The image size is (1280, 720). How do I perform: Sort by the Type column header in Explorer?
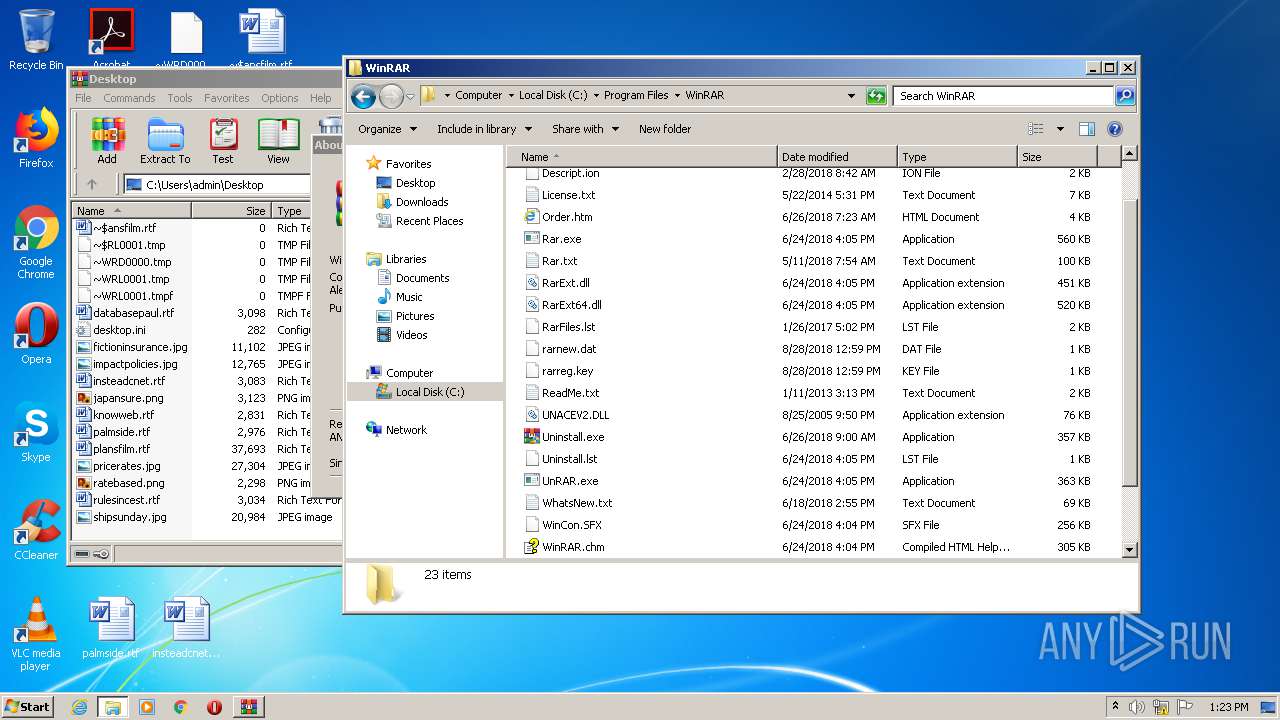(956, 157)
